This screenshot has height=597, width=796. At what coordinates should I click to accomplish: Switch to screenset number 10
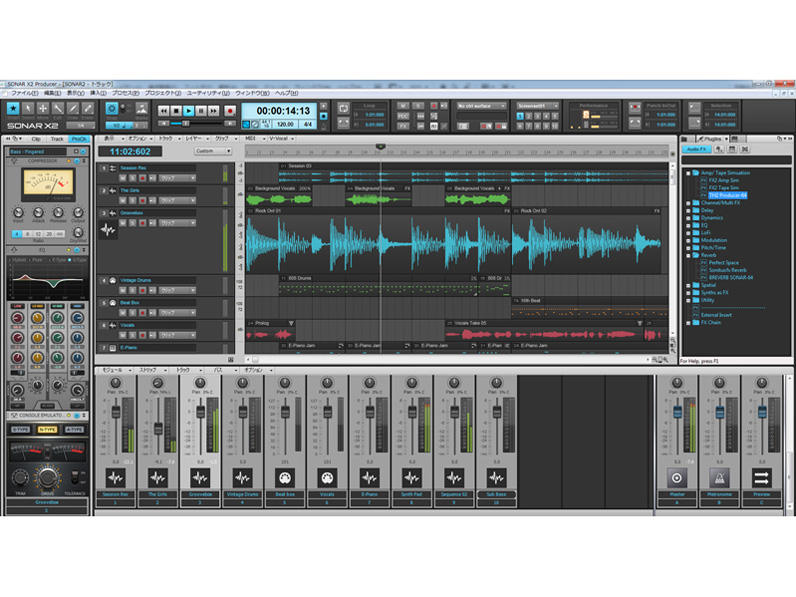click(x=554, y=125)
